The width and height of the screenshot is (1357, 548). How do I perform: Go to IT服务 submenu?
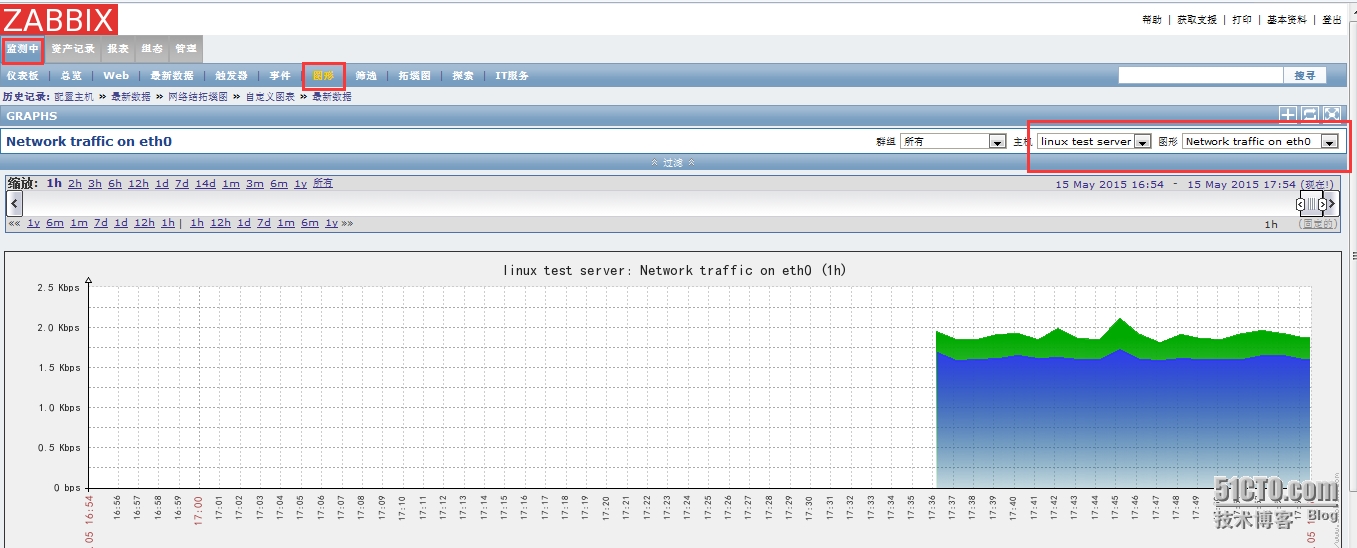point(512,75)
